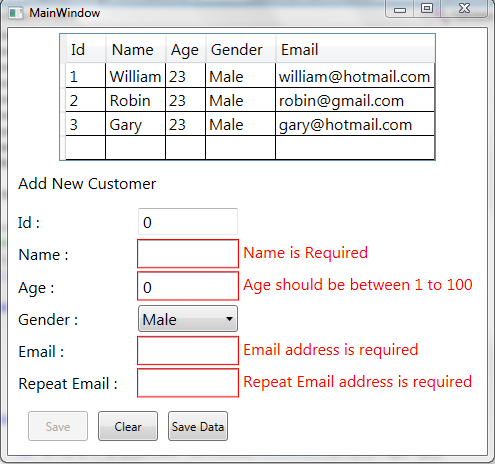Focus the Id text field
This screenshot has height=464, width=495.
tap(188, 222)
